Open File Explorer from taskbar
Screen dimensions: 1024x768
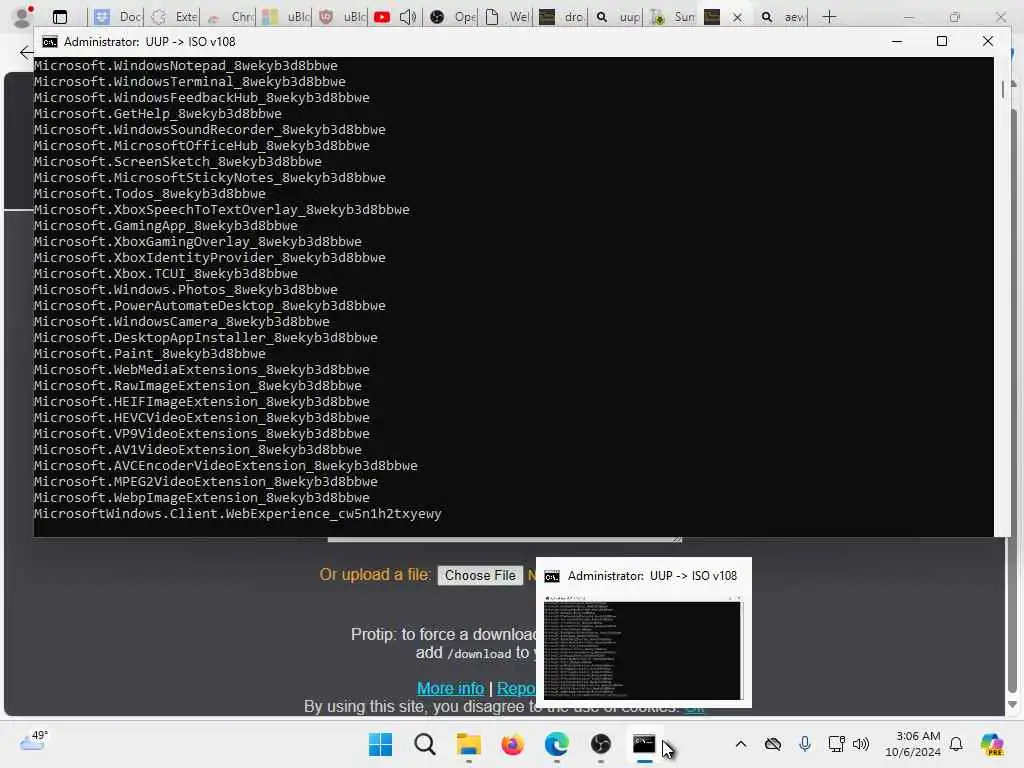(x=468, y=744)
